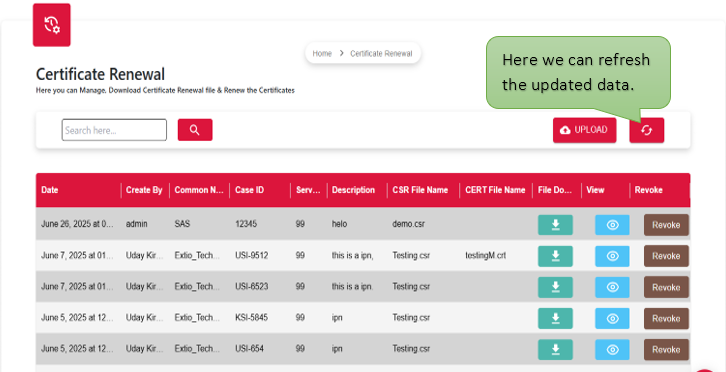
Task: Sort by the Date column header
Action: [x=50, y=190]
